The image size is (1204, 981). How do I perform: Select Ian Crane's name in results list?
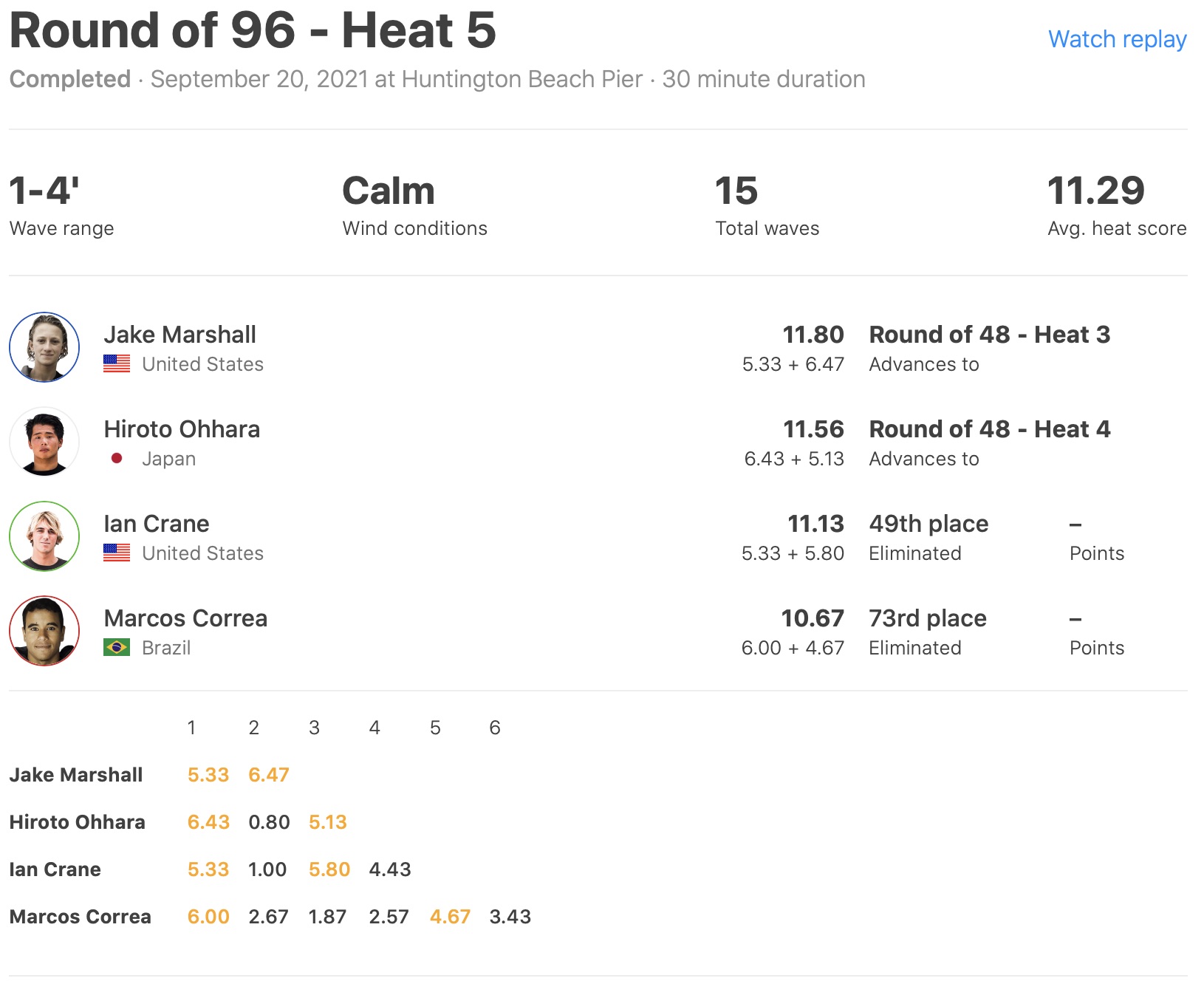pos(156,524)
